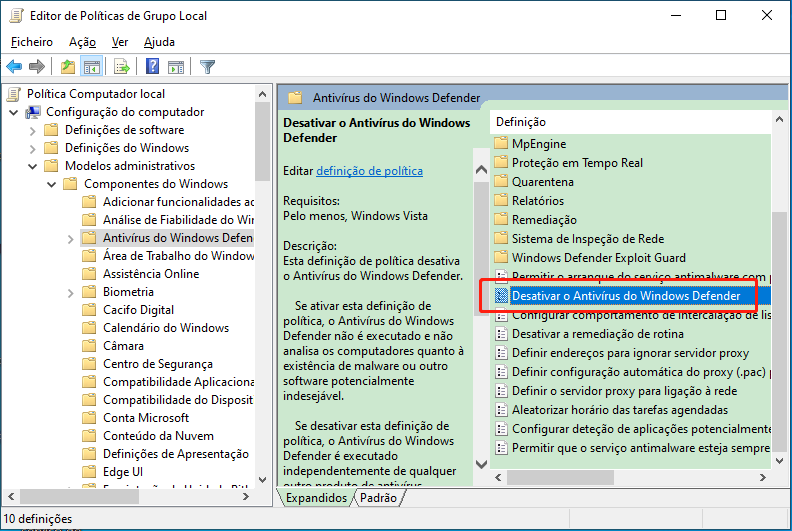The width and height of the screenshot is (792, 531).
Task: Click the policy icon beside Definir endereços para ignorar
Action: [x=501, y=353]
